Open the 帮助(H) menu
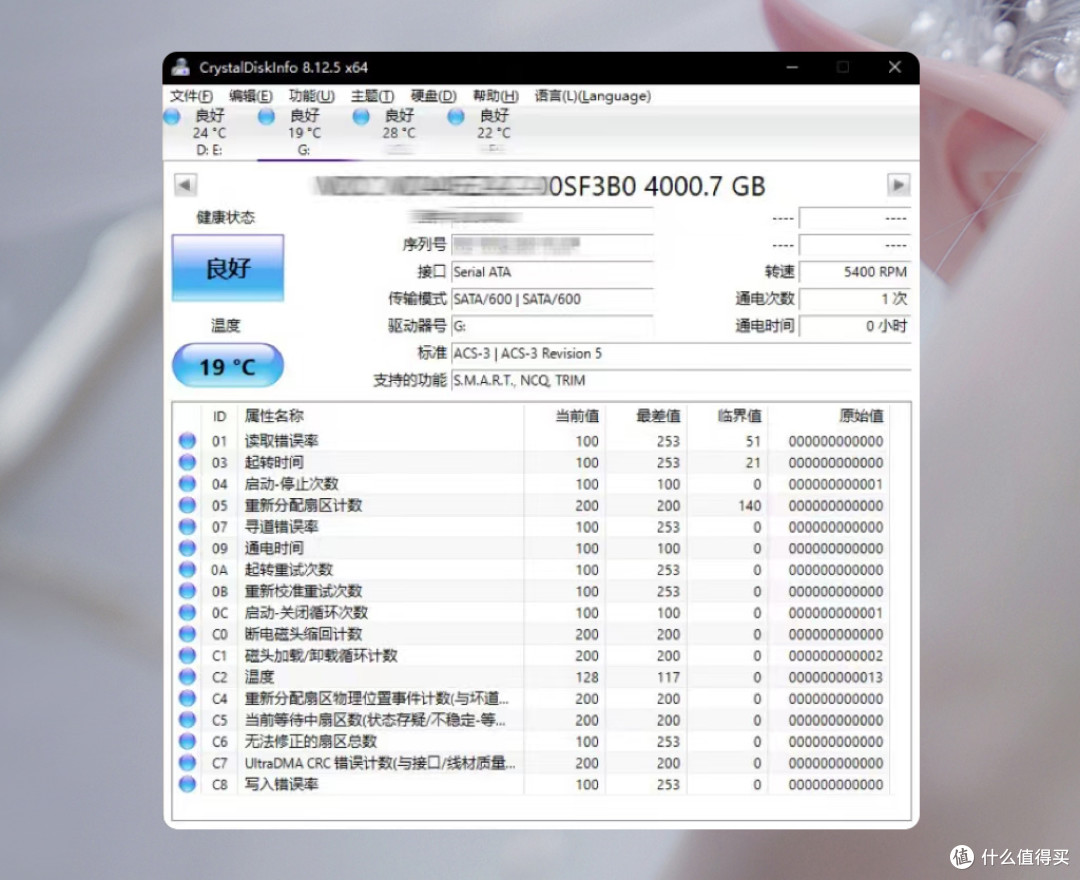 point(495,96)
